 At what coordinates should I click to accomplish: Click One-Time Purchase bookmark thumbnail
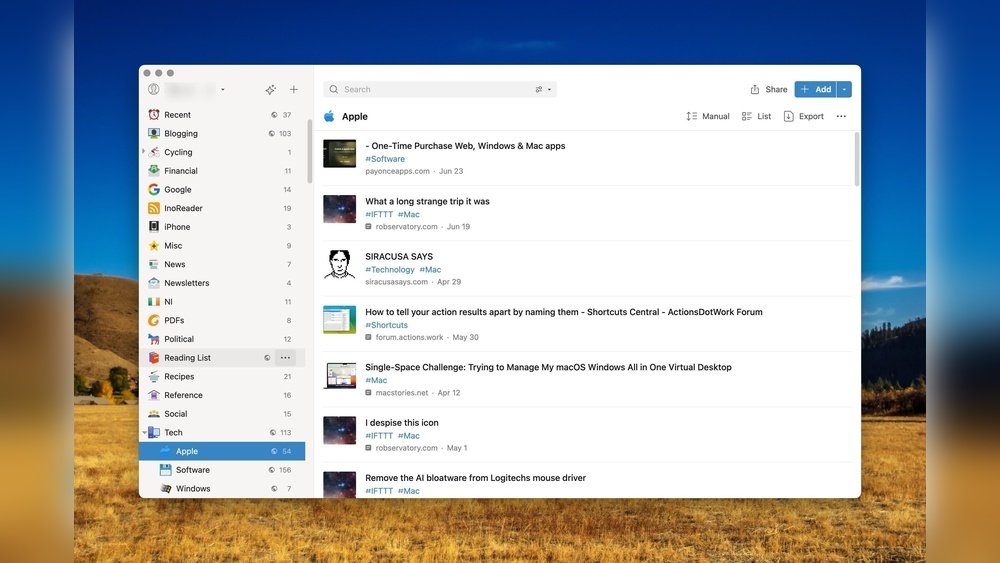tap(339, 154)
